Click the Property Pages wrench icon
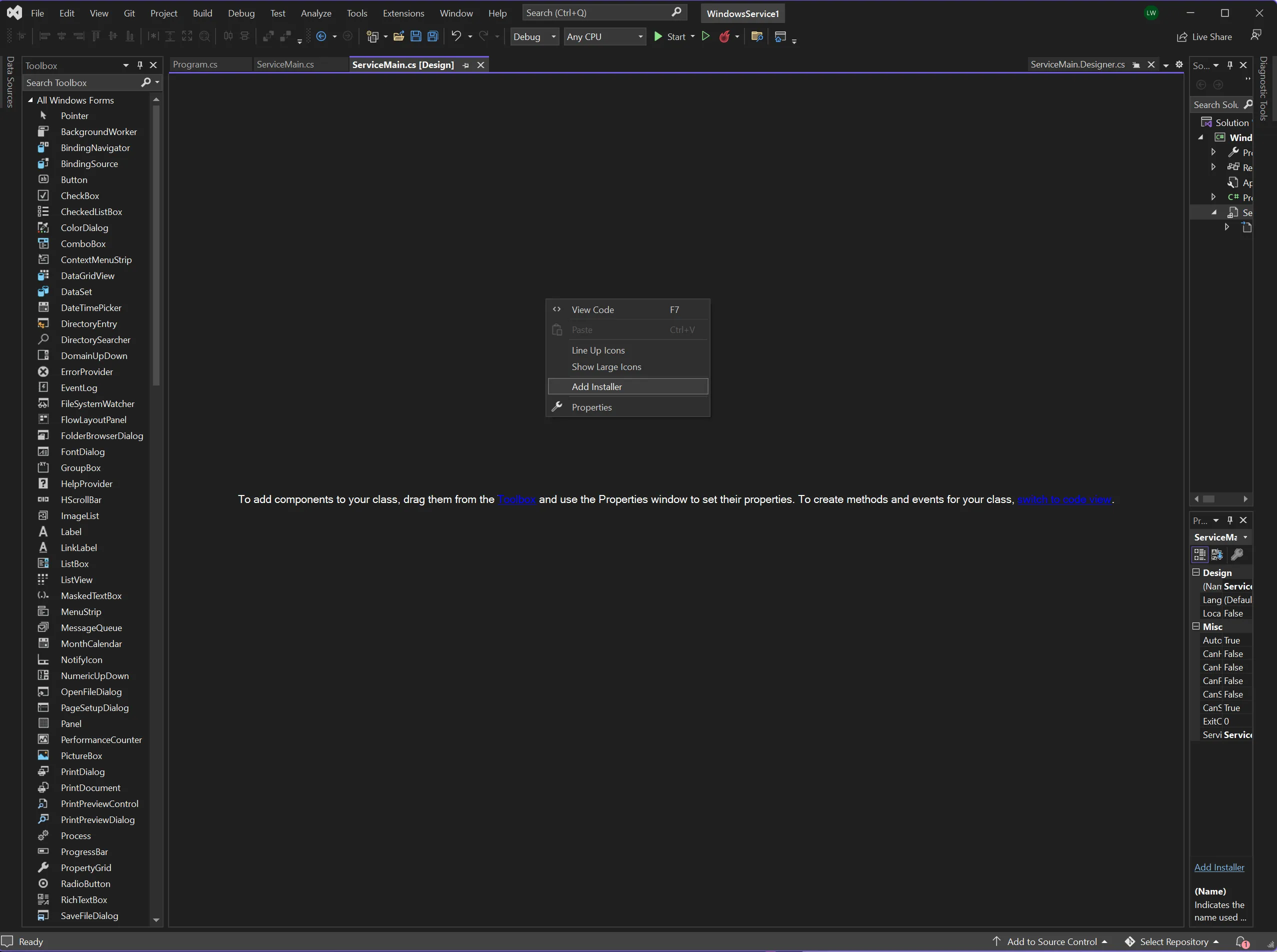Image resolution: width=1277 pixels, height=952 pixels. 1236,554
